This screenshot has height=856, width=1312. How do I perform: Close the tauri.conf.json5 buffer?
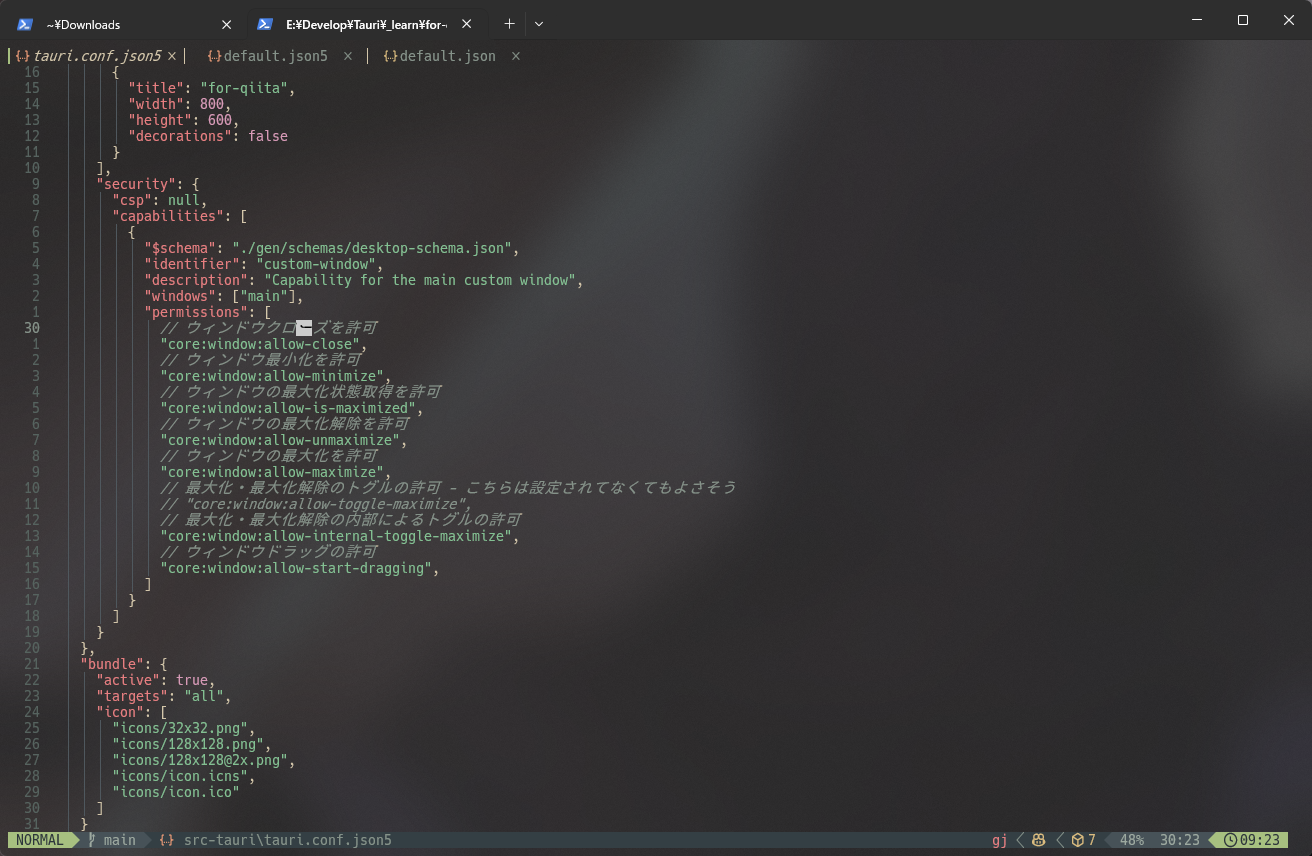click(x=172, y=56)
